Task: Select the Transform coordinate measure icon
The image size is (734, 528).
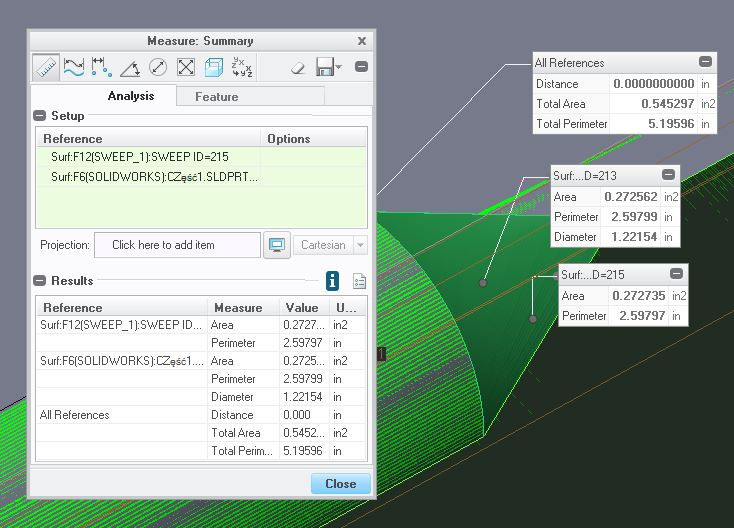Action: [242, 67]
